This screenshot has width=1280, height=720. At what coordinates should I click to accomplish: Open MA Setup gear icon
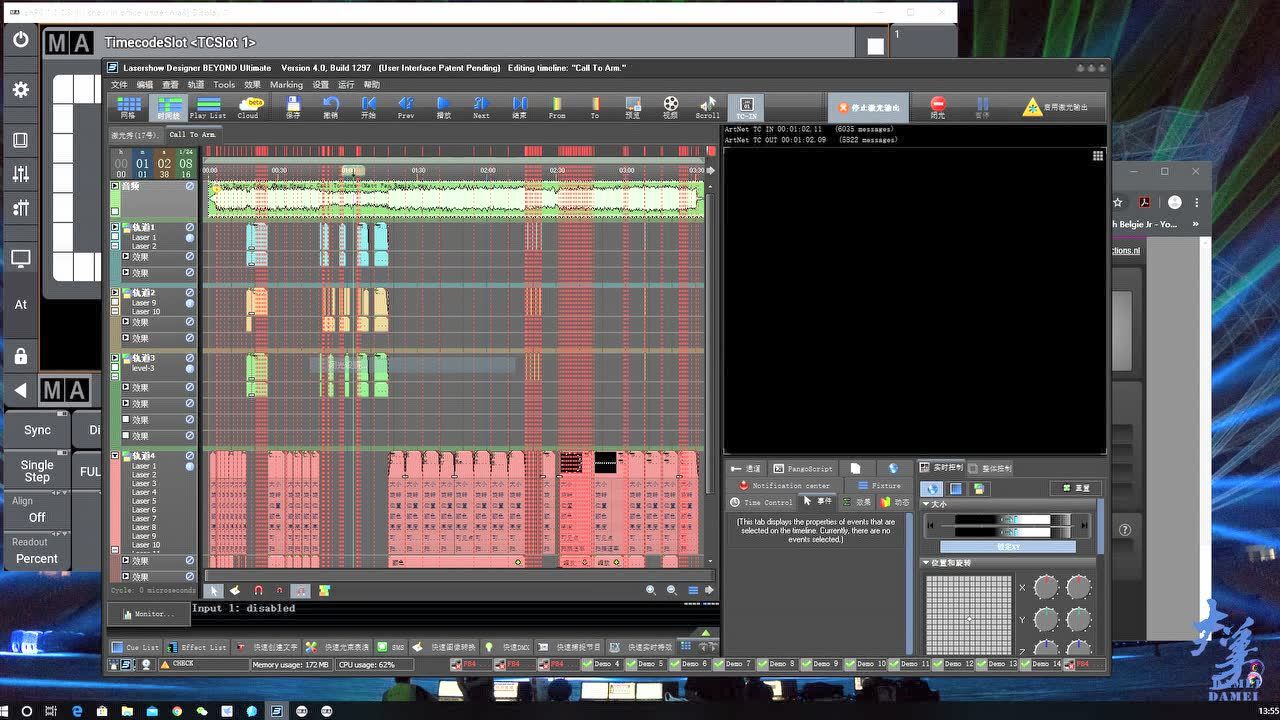tap(20, 90)
